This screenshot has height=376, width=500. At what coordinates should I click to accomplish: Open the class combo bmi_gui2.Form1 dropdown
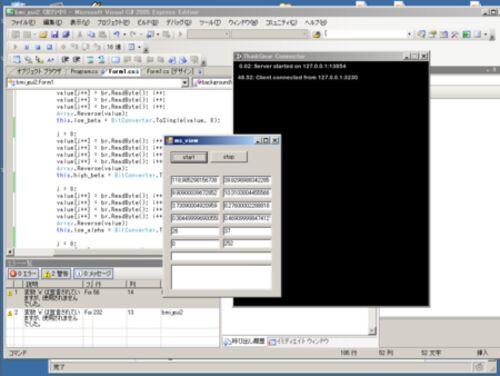pos(185,83)
